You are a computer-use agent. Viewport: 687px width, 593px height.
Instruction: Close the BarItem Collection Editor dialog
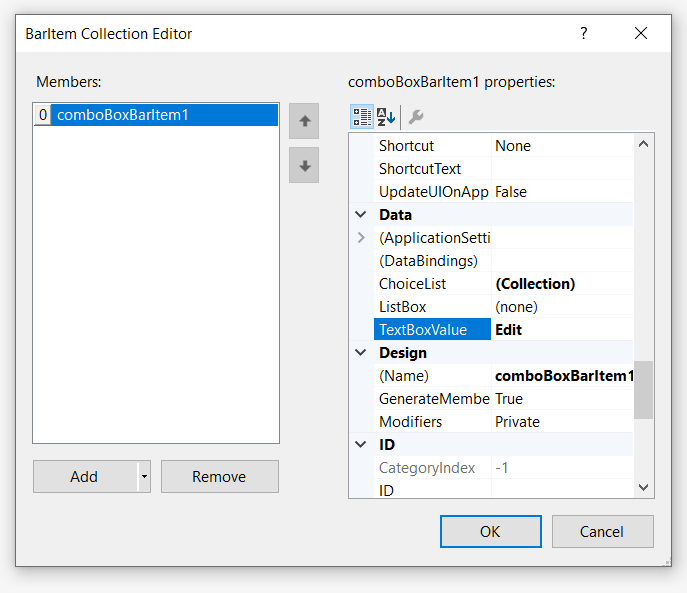(641, 34)
